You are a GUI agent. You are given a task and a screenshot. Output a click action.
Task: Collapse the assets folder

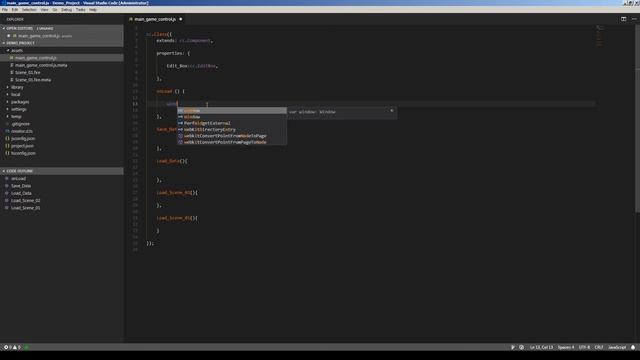coord(62,51)
